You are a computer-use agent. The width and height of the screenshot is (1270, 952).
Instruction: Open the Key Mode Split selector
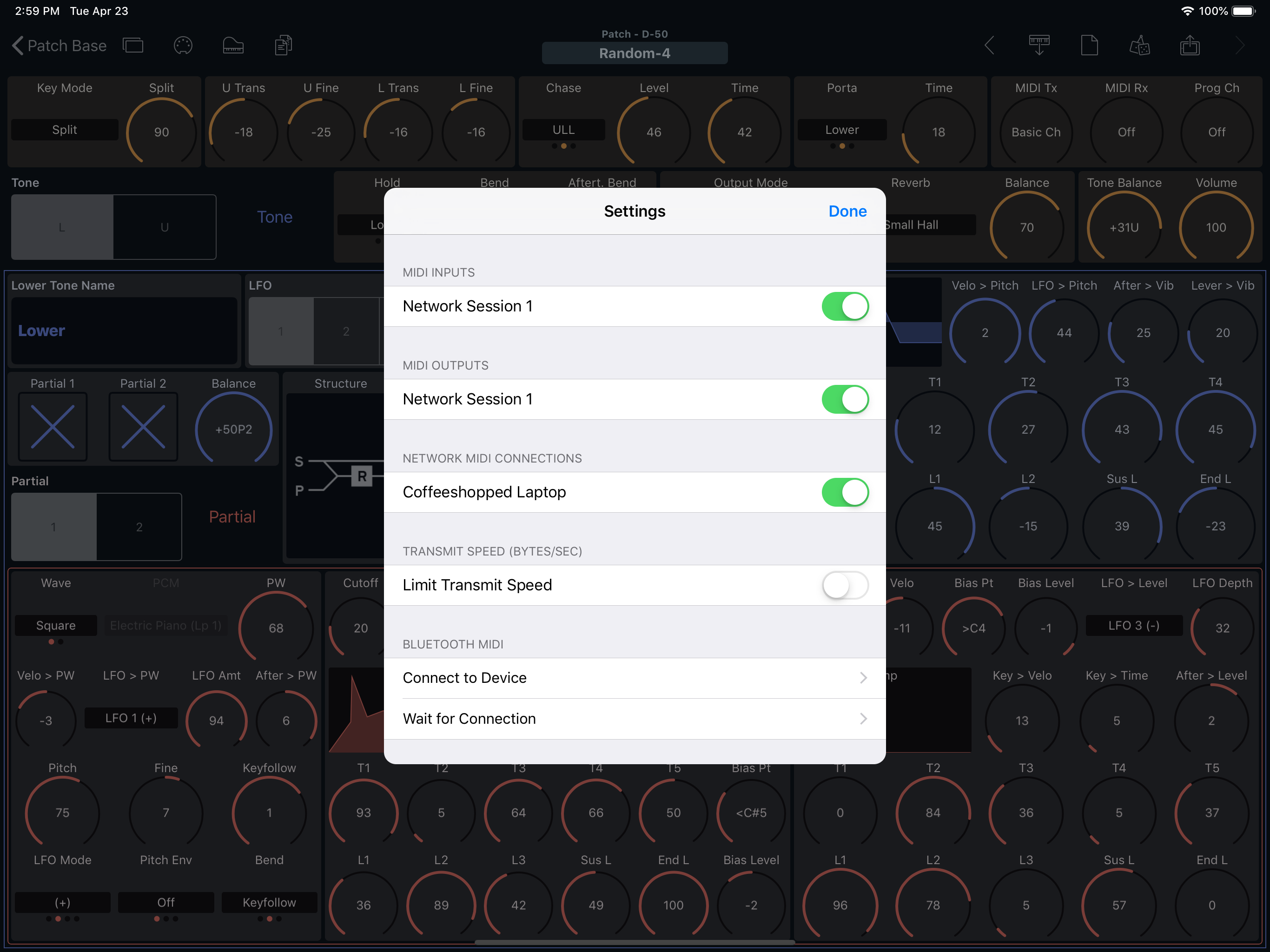click(x=64, y=130)
